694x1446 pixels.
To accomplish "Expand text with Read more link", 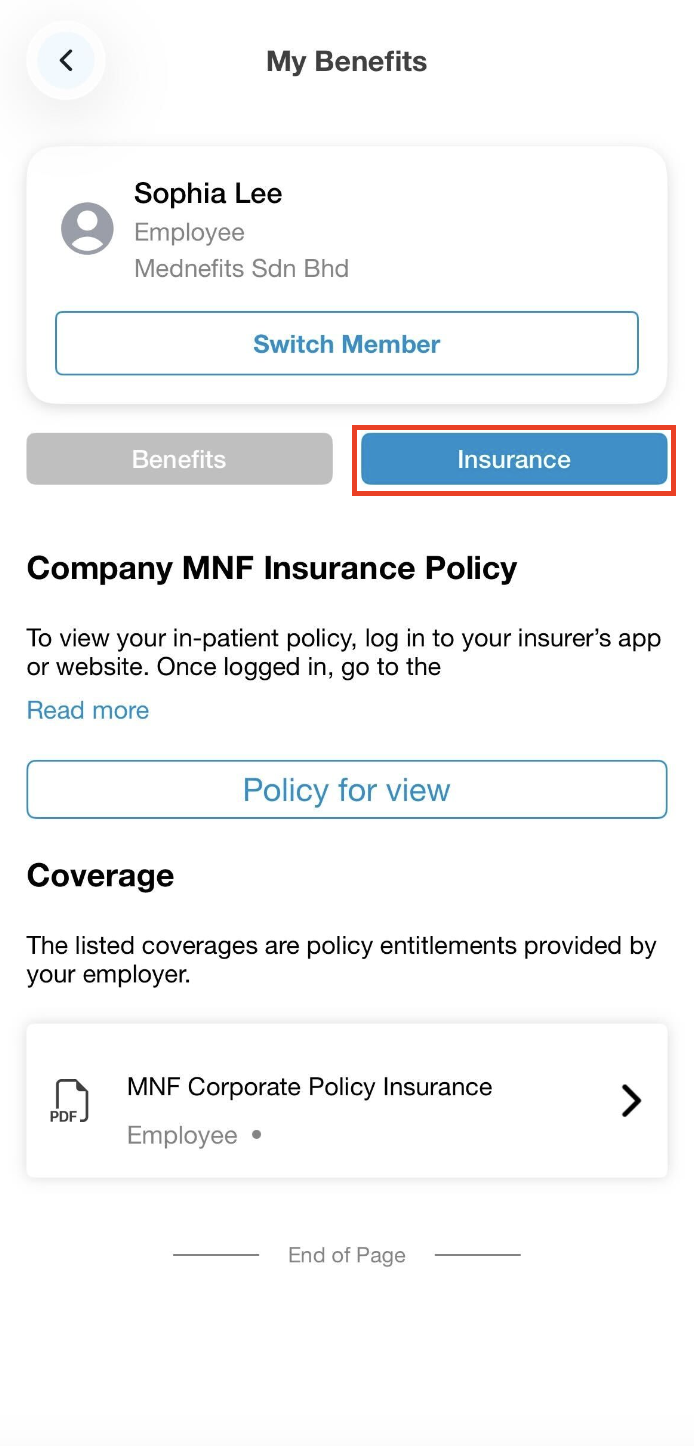I will (88, 710).
